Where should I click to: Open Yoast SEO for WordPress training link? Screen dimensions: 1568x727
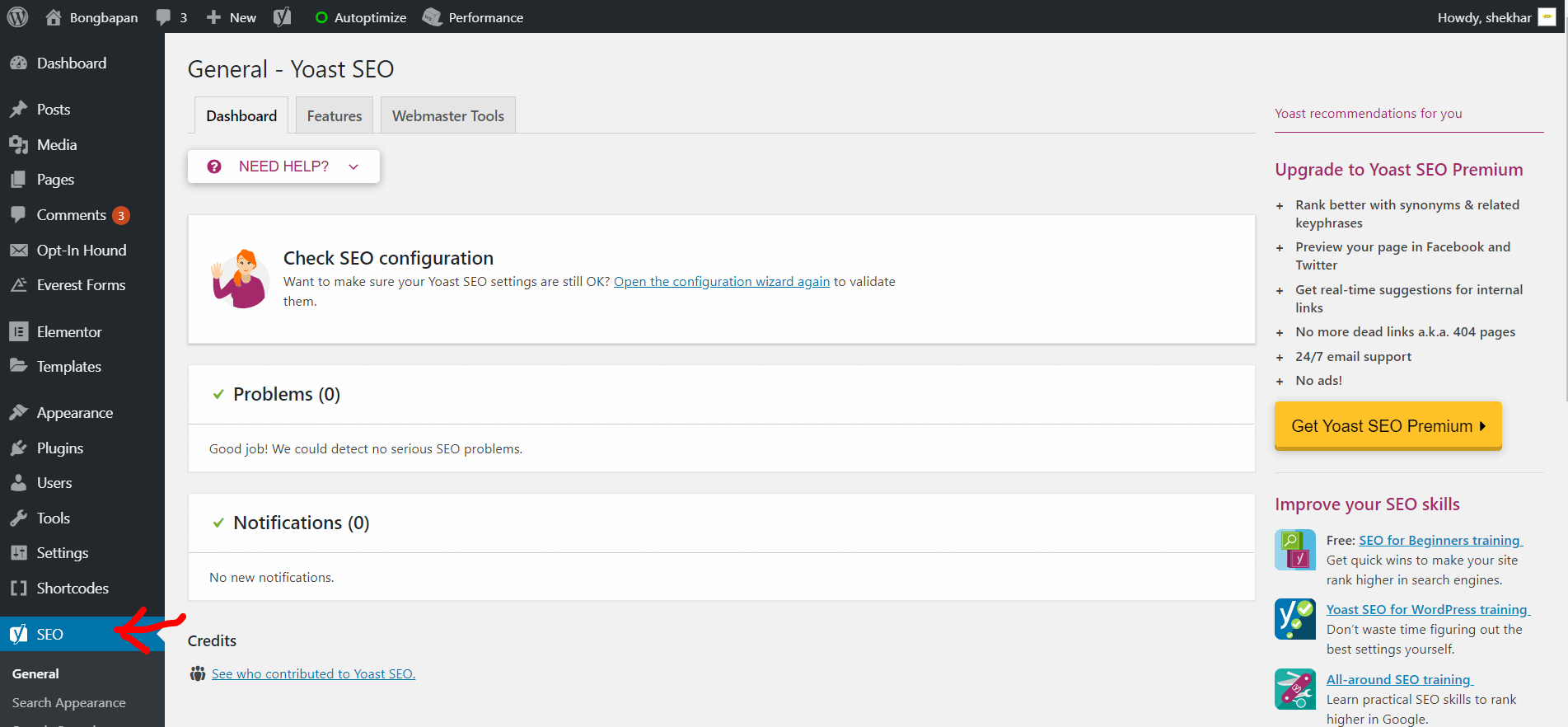(1428, 610)
